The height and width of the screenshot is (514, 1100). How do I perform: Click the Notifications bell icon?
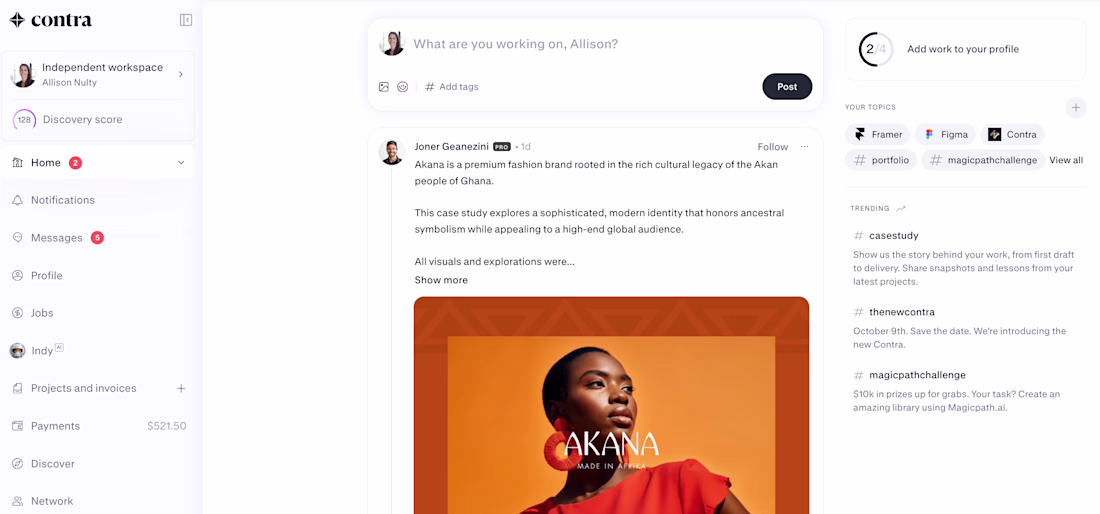[x=18, y=201]
